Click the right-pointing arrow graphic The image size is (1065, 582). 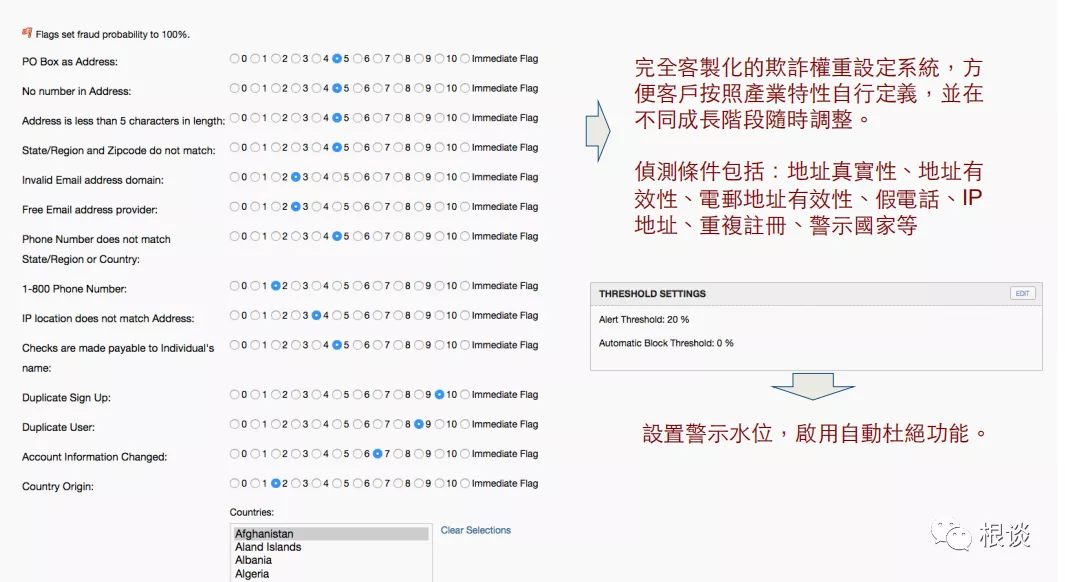(x=597, y=130)
